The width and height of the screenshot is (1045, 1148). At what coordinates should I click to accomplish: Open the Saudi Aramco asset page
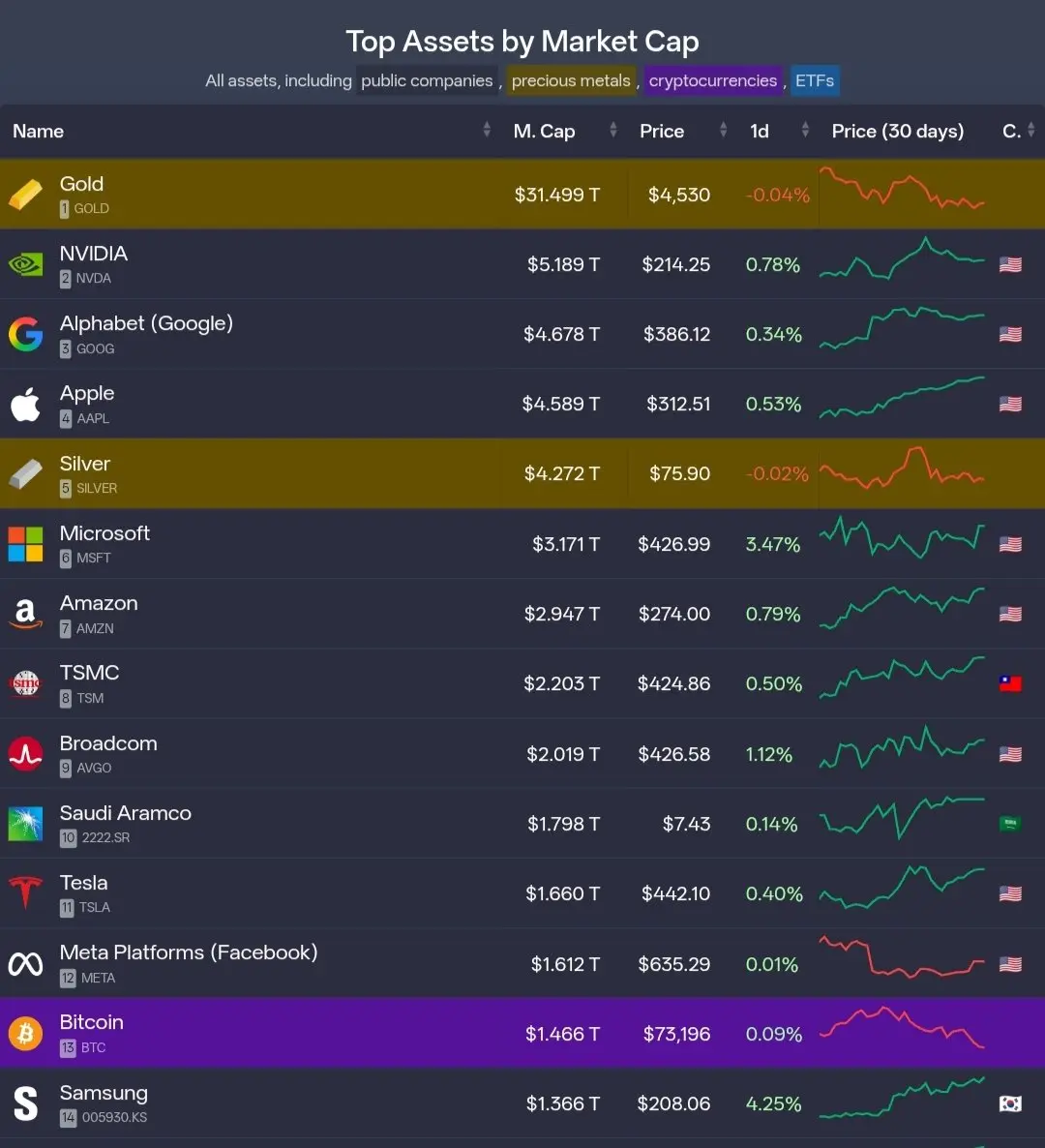(125, 813)
